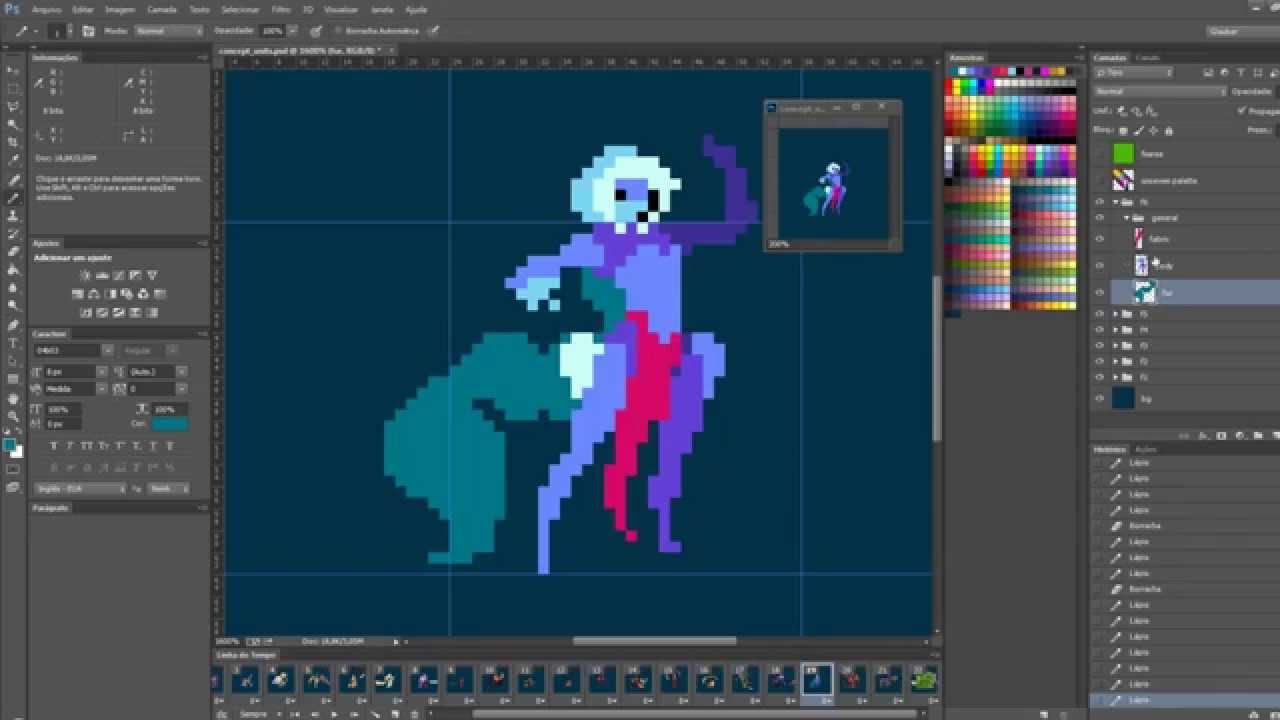Click lock all icon in layers panel
The width and height of the screenshot is (1280, 720).
[x=1169, y=131]
